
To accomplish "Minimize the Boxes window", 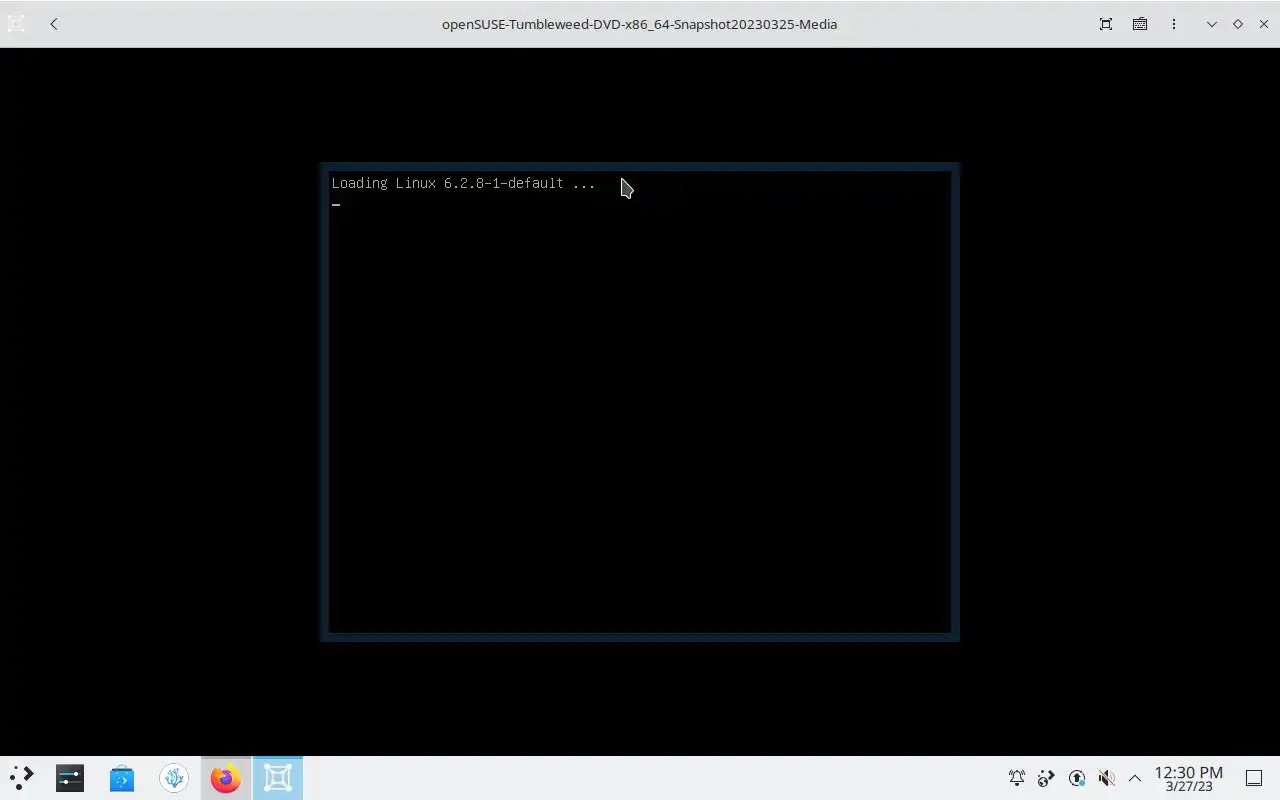I will (x=1212, y=24).
